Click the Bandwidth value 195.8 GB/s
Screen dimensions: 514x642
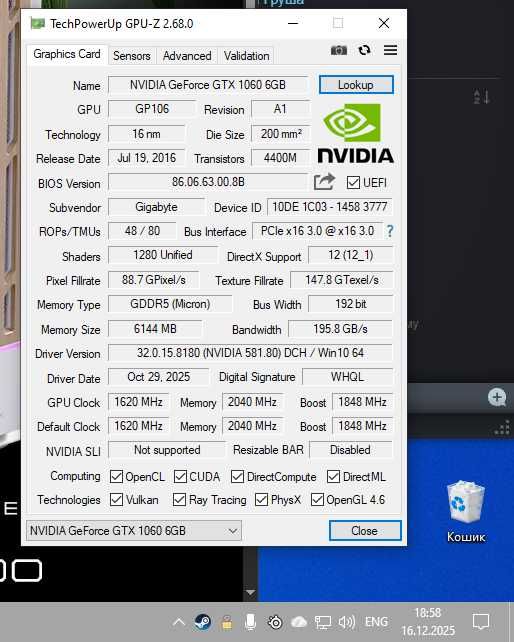(x=340, y=329)
